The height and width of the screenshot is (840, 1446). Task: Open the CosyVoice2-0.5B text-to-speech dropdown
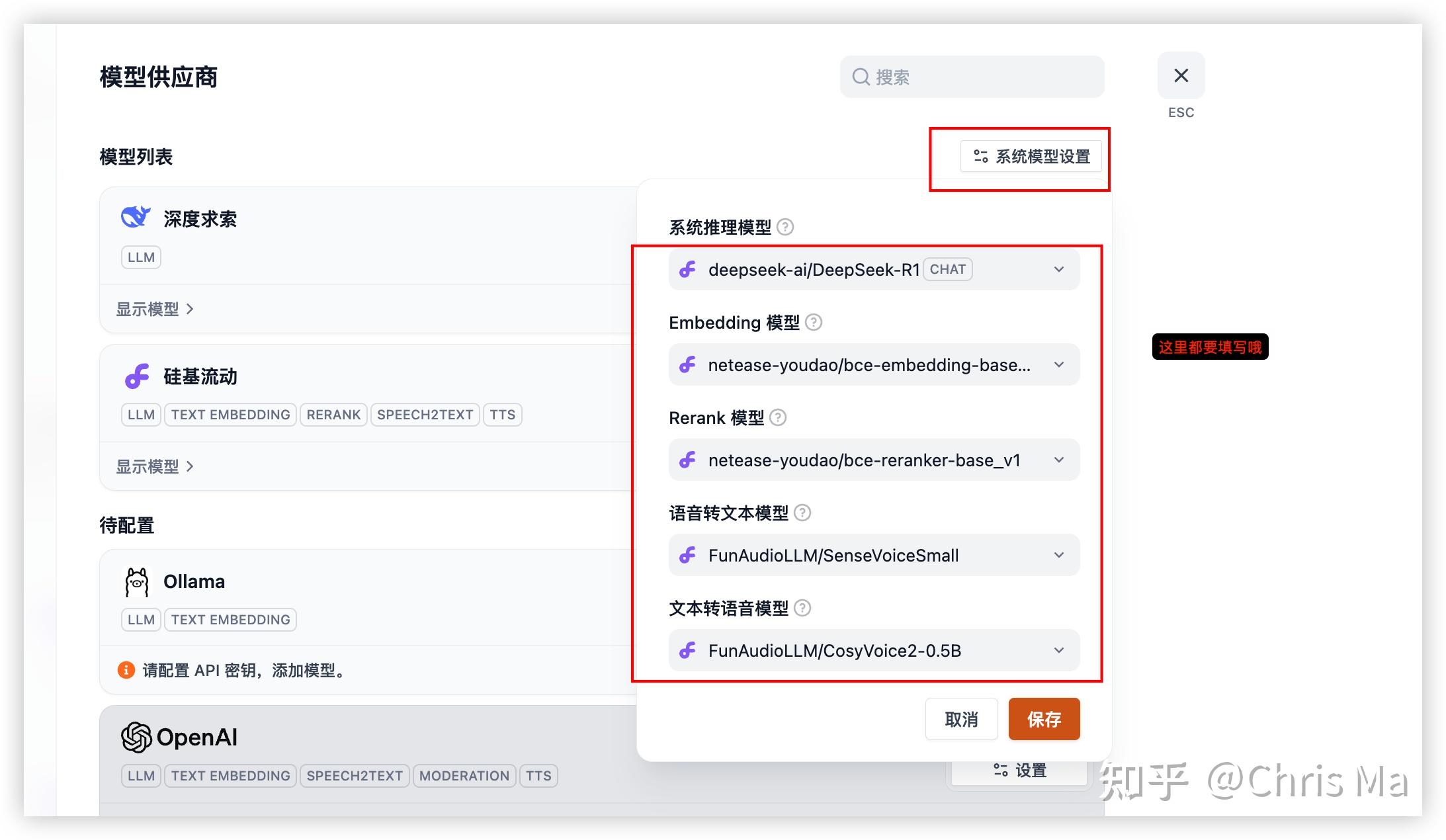click(x=873, y=650)
